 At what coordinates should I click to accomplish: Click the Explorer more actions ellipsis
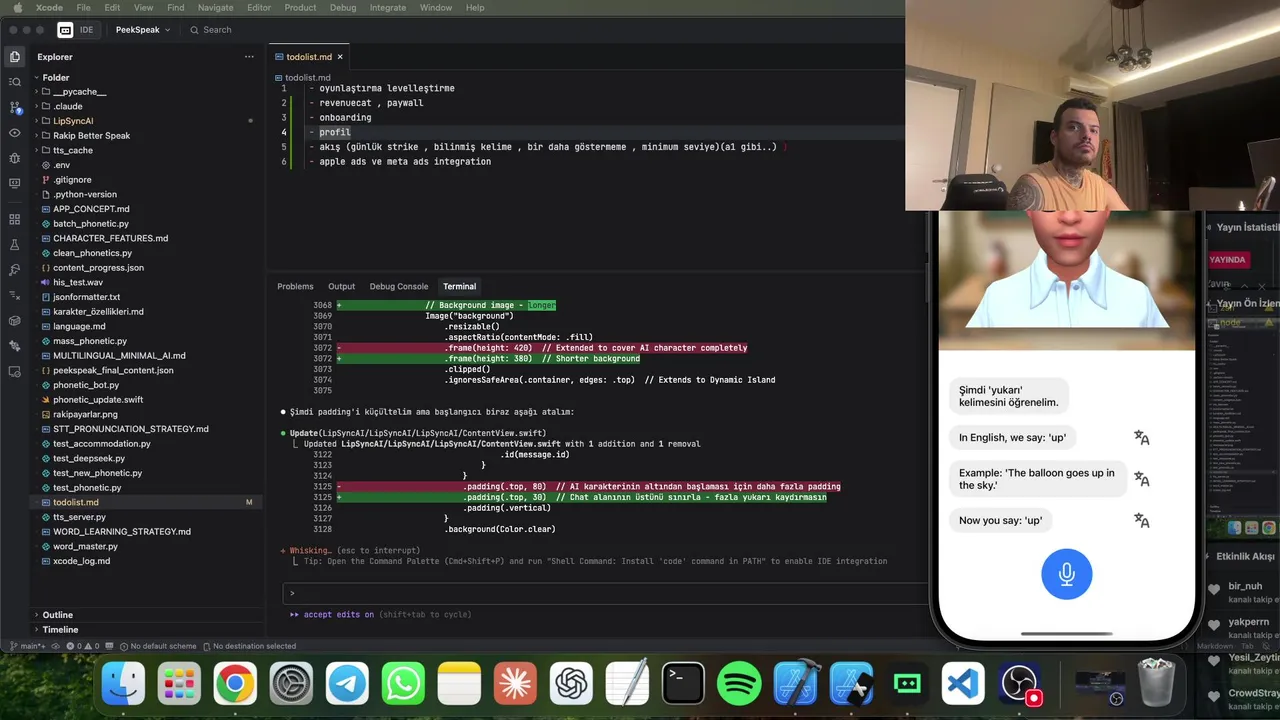tap(249, 57)
